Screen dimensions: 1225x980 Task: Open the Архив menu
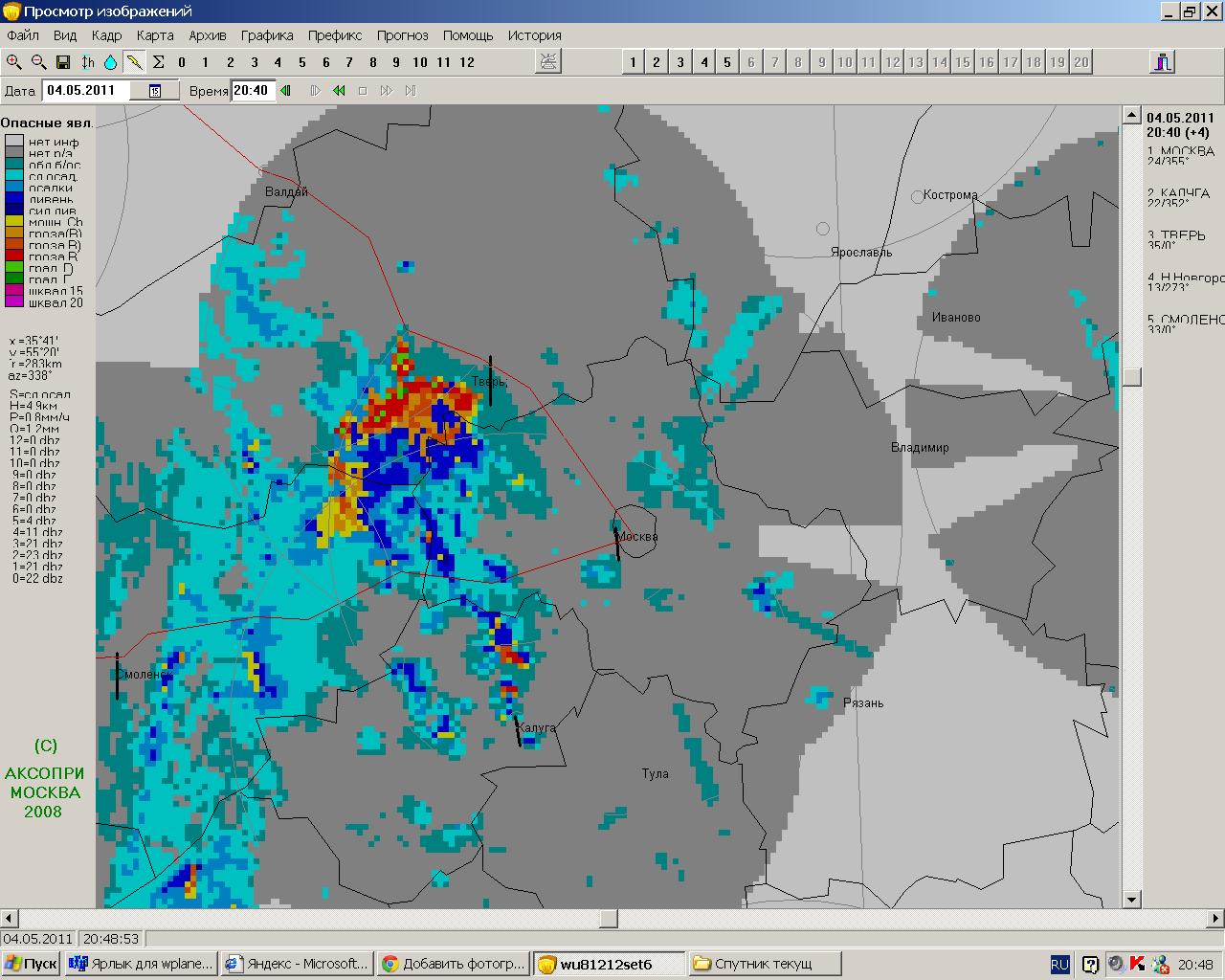[x=208, y=35]
